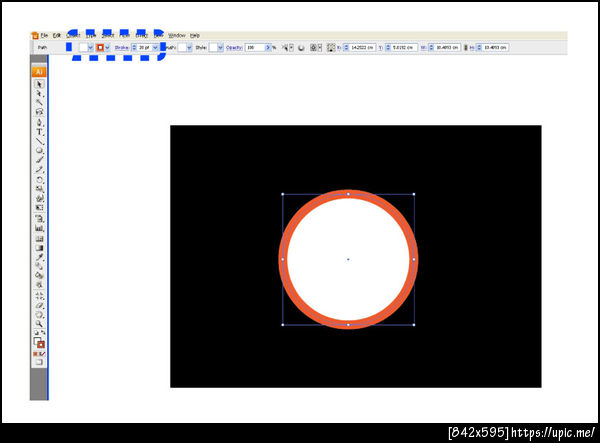Select the Symbol Sprayer tool
Screen dimensions: 600x443
pos(39,219)
